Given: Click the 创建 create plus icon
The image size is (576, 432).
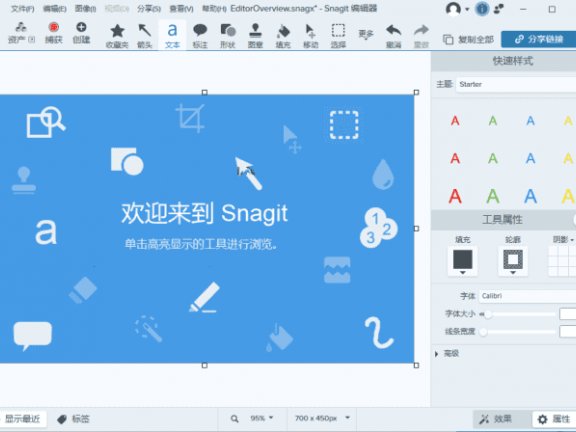Looking at the screenshot, I should [x=81, y=32].
